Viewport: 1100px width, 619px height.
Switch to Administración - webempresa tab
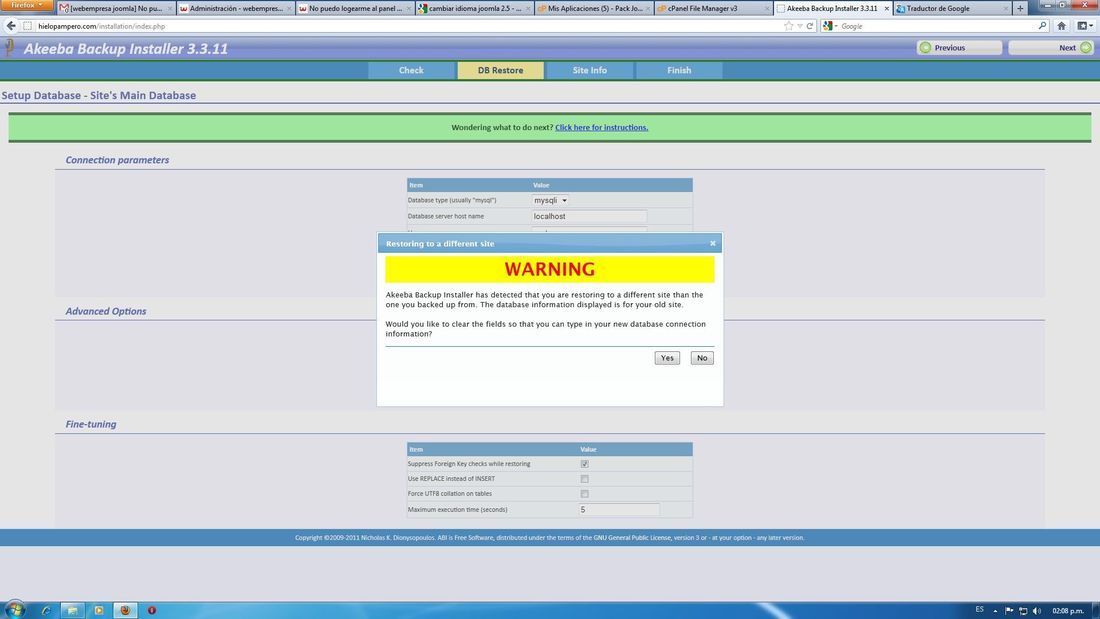point(234,8)
